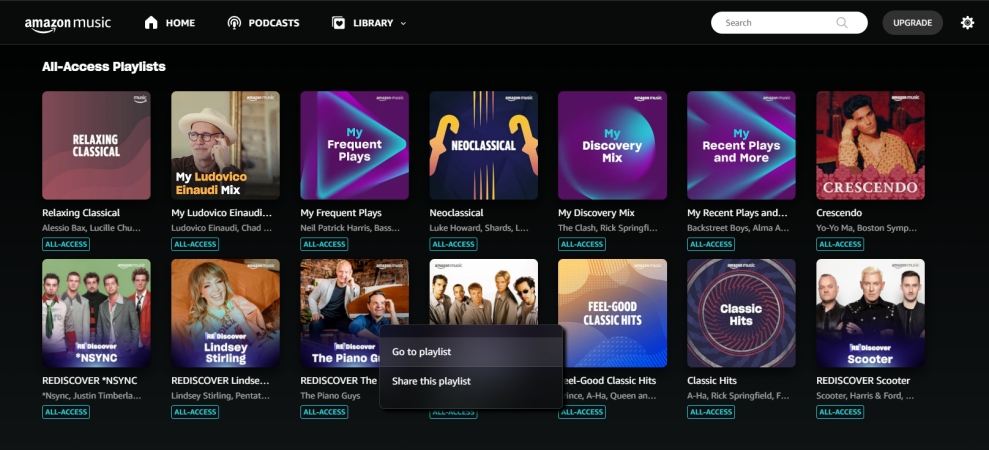Open Classic Hits cover art

point(741,313)
